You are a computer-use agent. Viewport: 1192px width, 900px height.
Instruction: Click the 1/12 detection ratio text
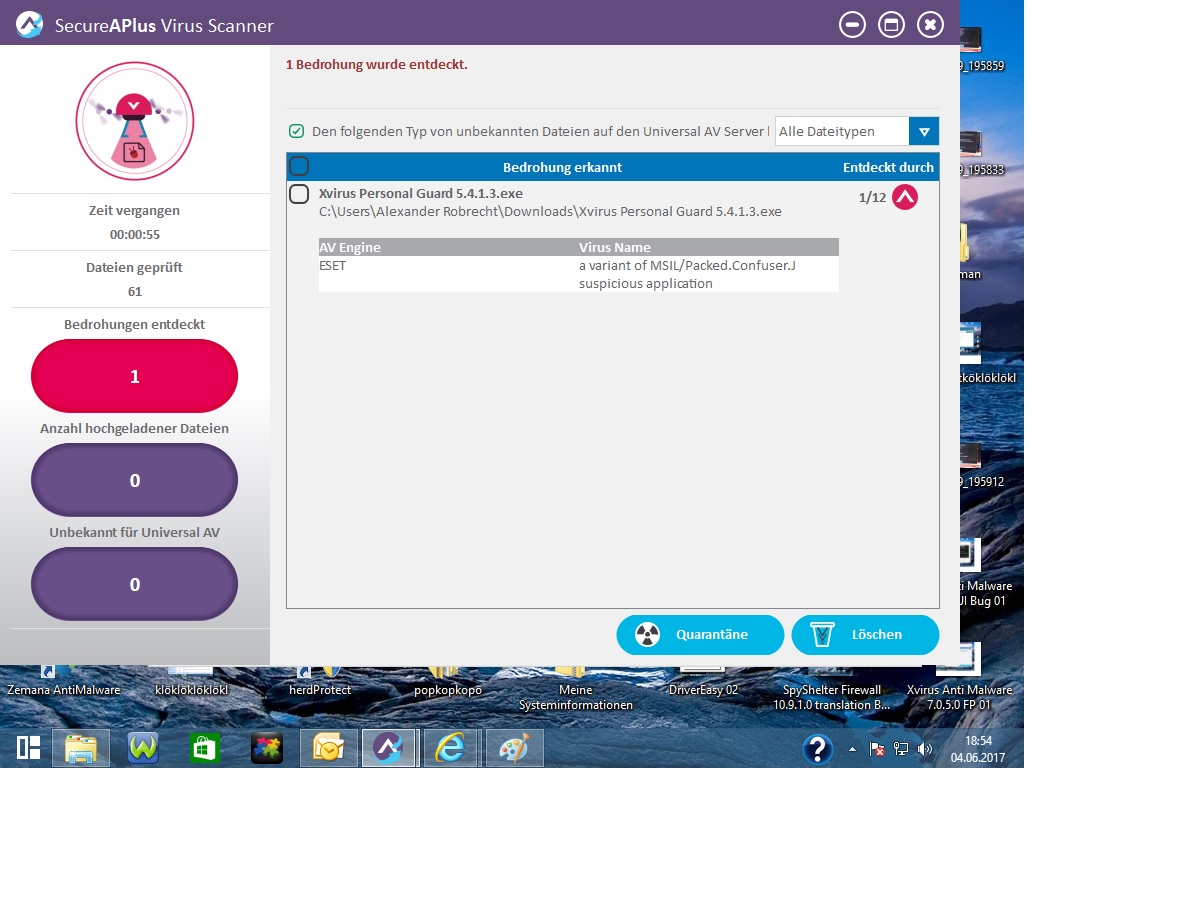(x=872, y=198)
